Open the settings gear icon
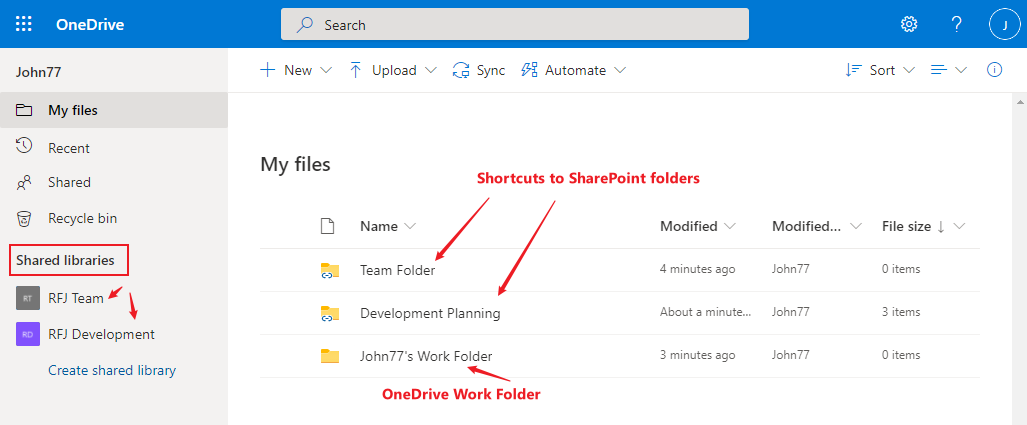 tap(908, 25)
